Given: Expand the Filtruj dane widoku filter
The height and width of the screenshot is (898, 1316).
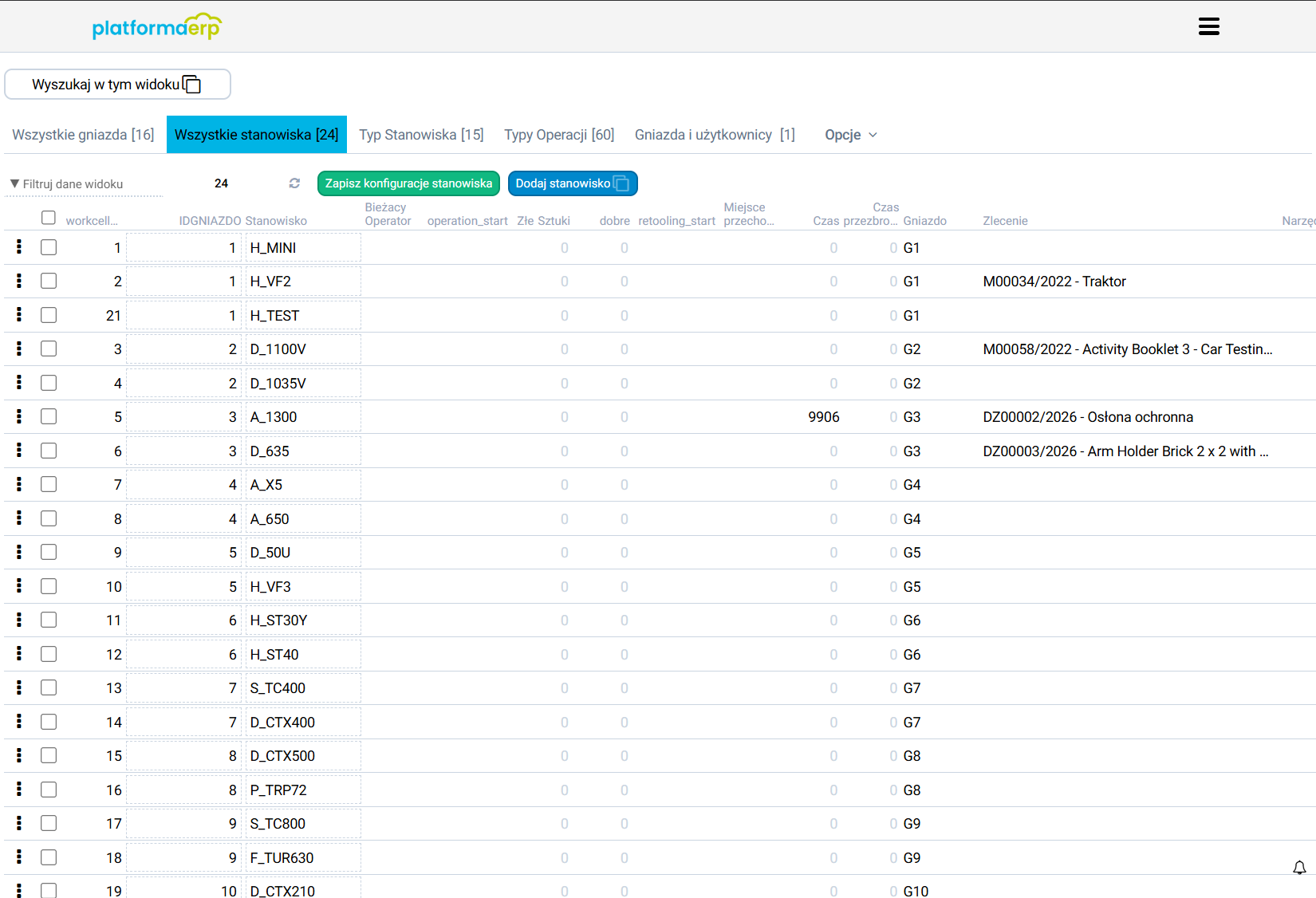Looking at the screenshot, I should (85, 184).
